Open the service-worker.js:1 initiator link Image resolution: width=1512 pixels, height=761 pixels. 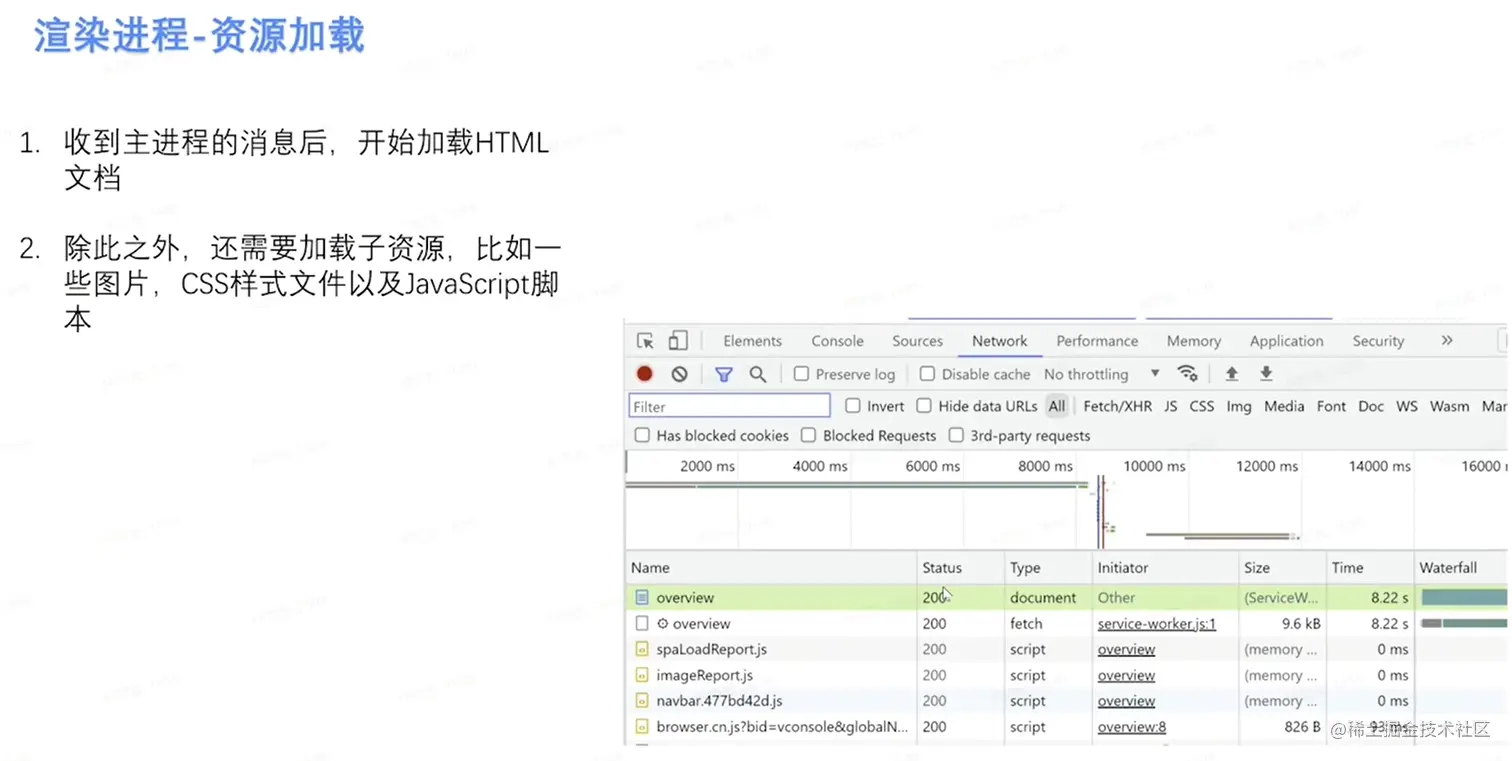[x=1156, y=623]
